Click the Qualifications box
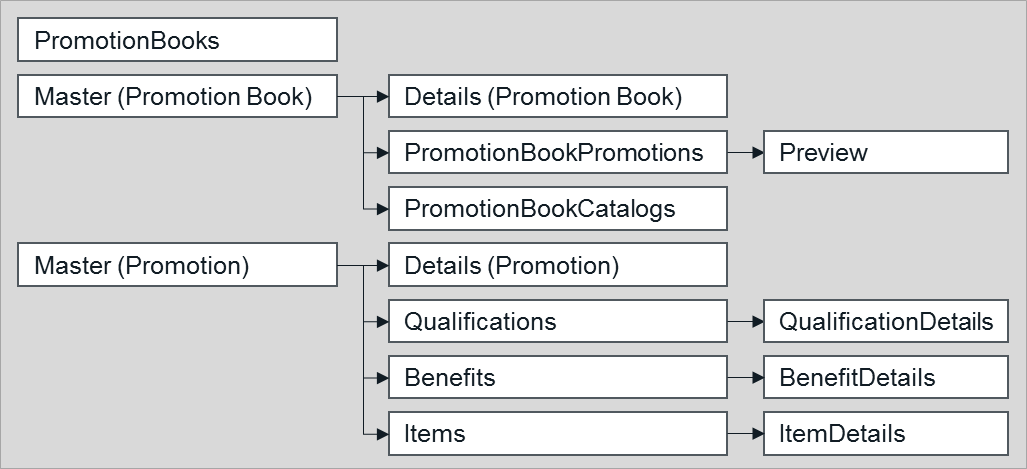The width and height of the screenshot is (1027, 469). 557,322
